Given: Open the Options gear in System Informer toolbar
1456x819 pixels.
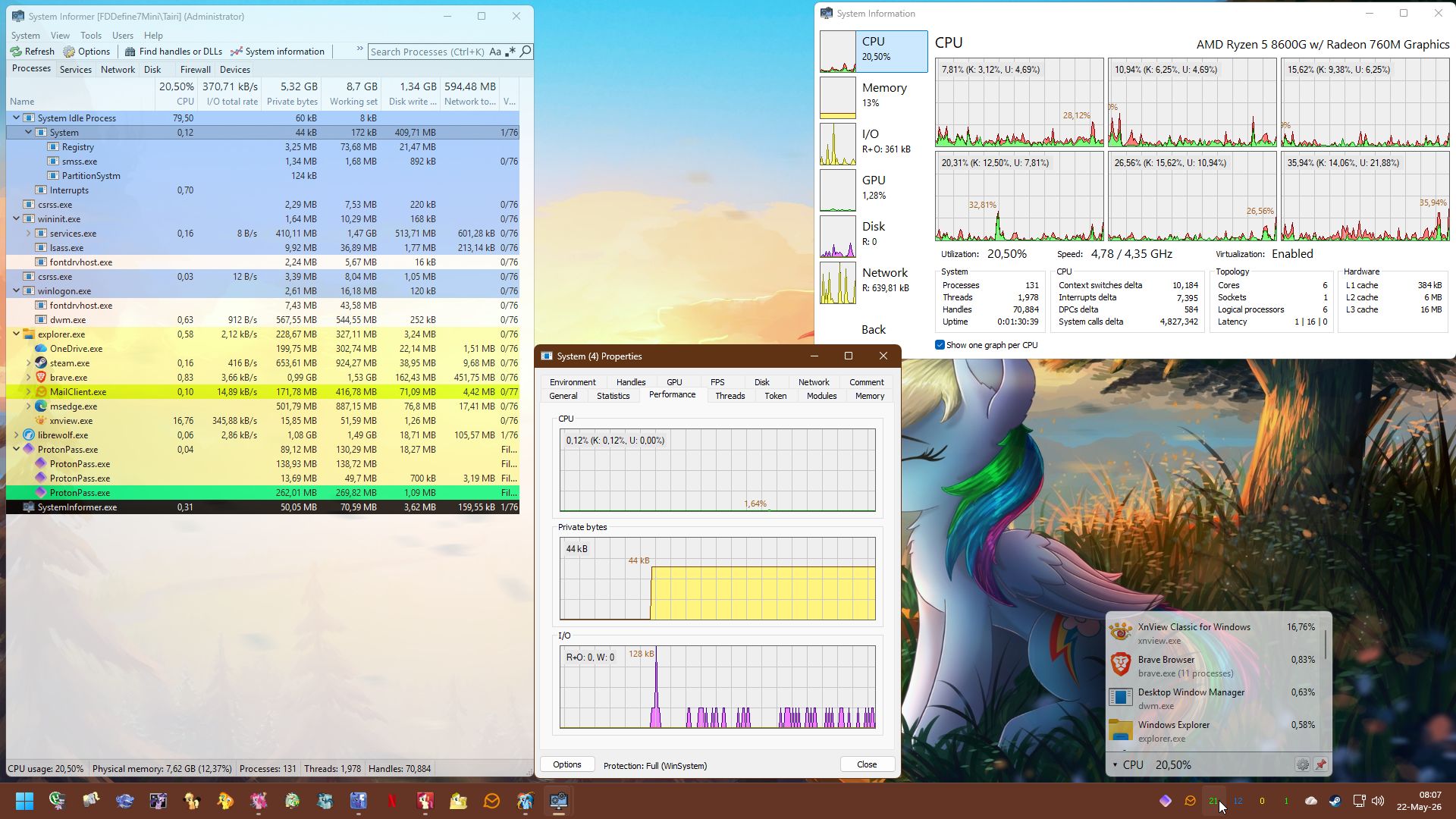Looking at the screenshot, I should (69, 52).
